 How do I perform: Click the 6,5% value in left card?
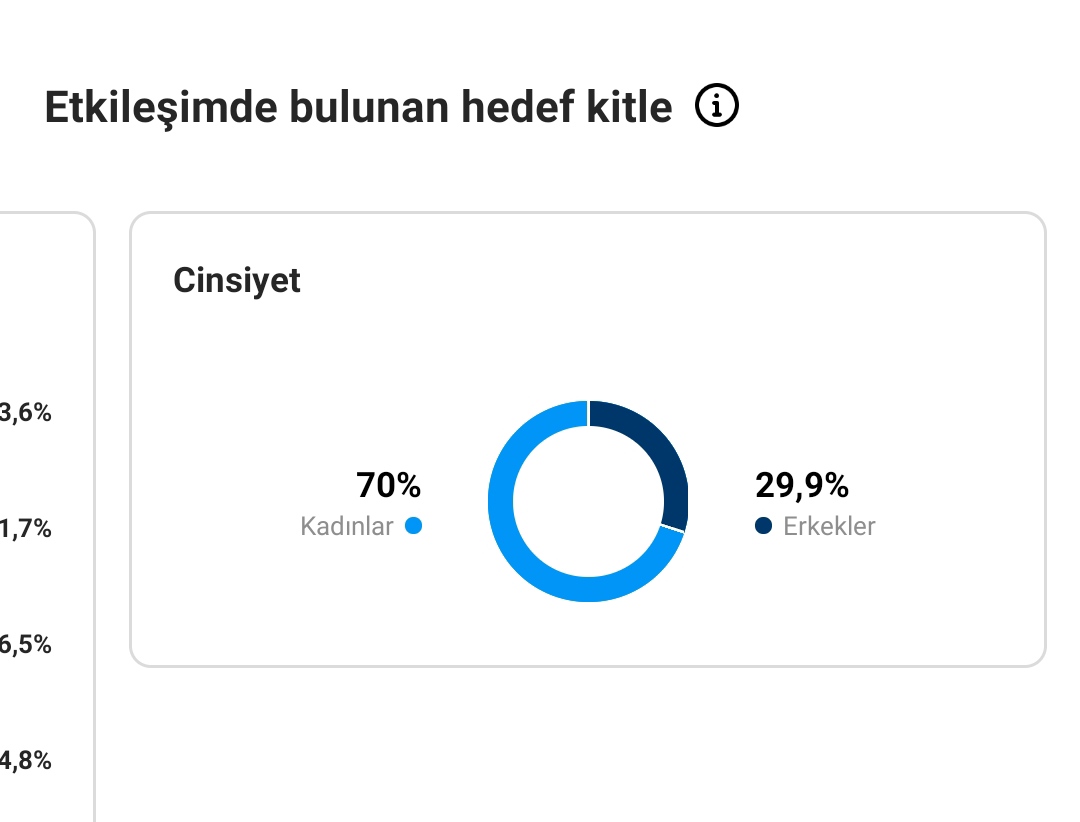pyautogui.click(x=25, y=644)
